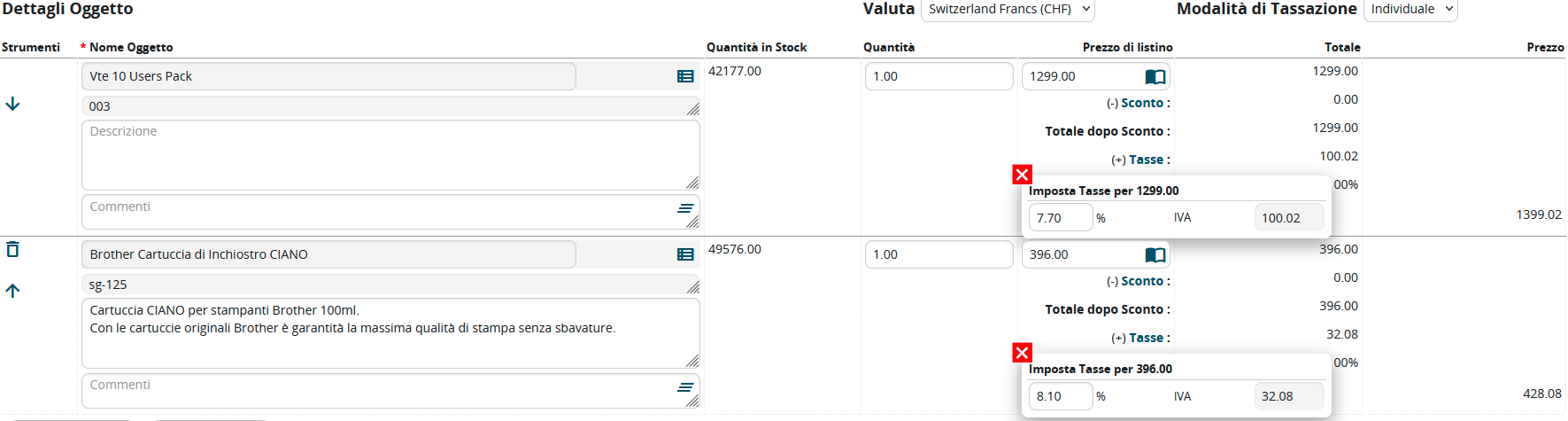Screen dimensions: 1568x421
Task: Edit the 8.10 IVA percentage field
Action: (1060, 396)
